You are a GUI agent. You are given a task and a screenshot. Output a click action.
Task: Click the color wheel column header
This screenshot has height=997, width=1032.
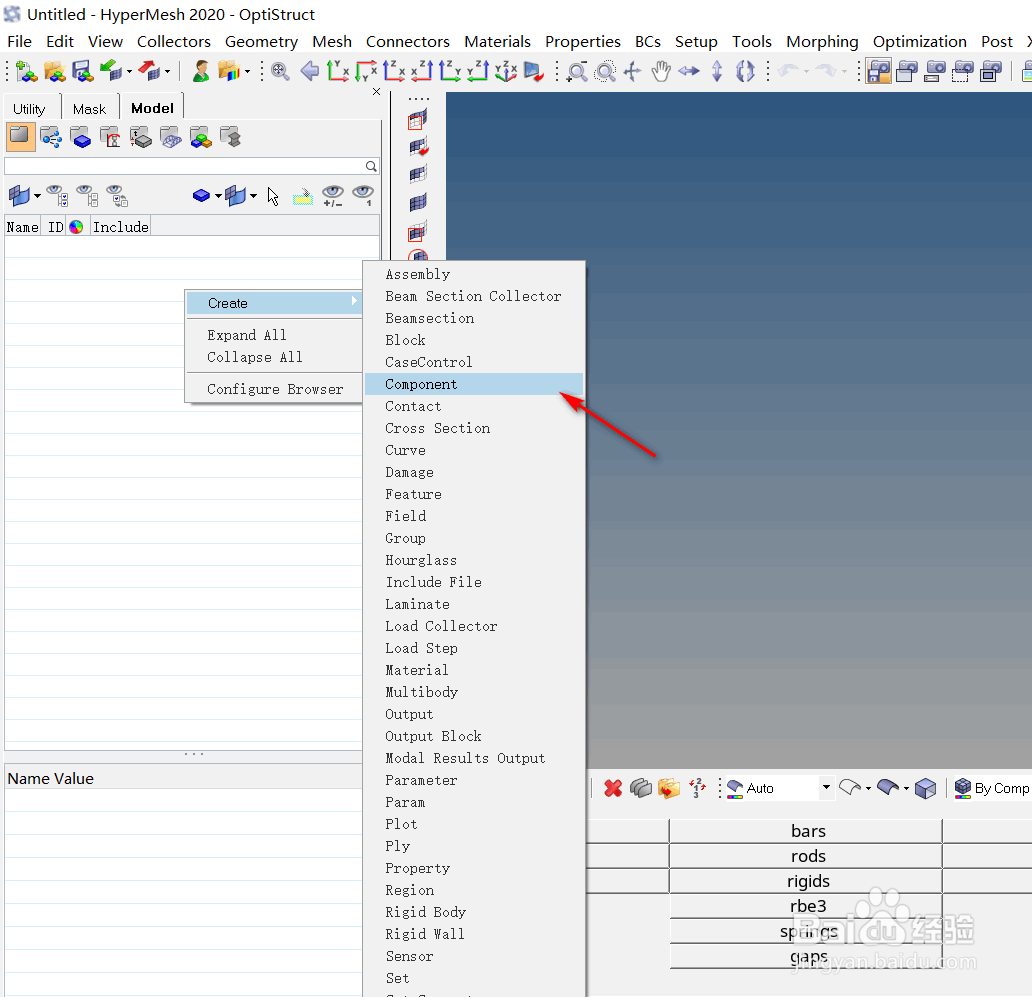[x=76, y=227]
